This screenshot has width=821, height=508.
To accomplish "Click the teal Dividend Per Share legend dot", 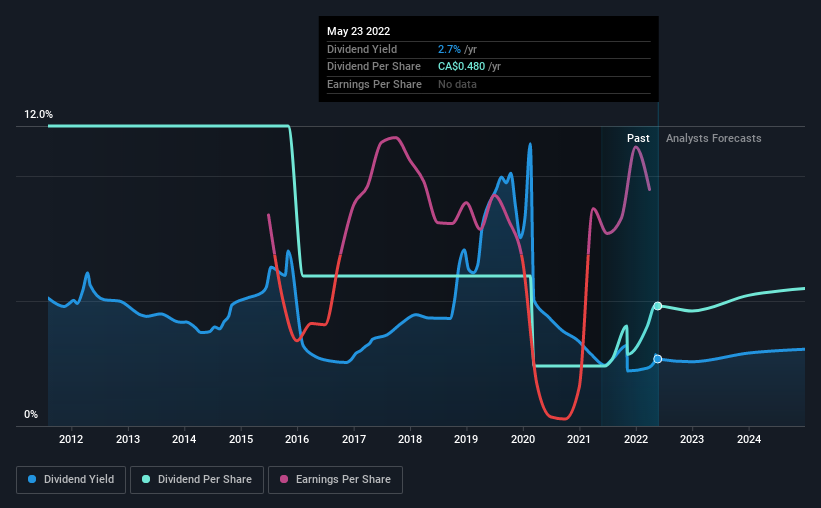I will point(146,479).
